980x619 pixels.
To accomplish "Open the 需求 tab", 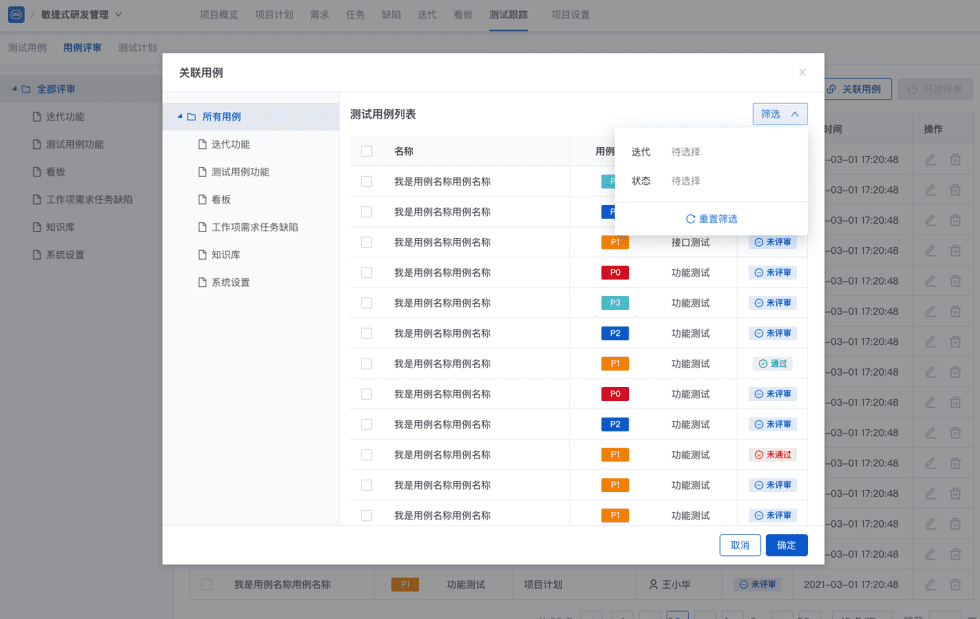I will 319,14.
